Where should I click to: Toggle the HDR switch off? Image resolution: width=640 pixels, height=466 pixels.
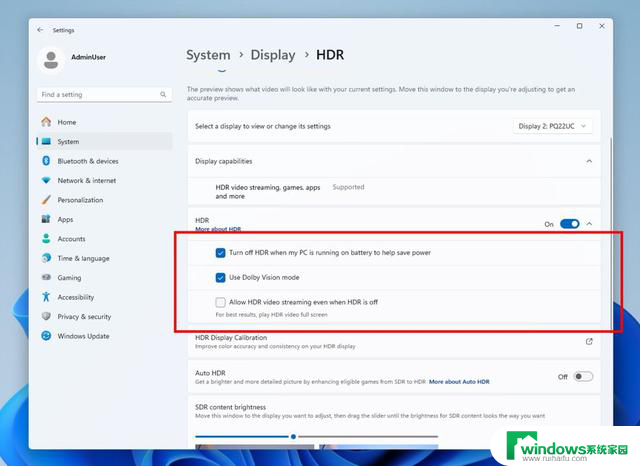(570, 224)
